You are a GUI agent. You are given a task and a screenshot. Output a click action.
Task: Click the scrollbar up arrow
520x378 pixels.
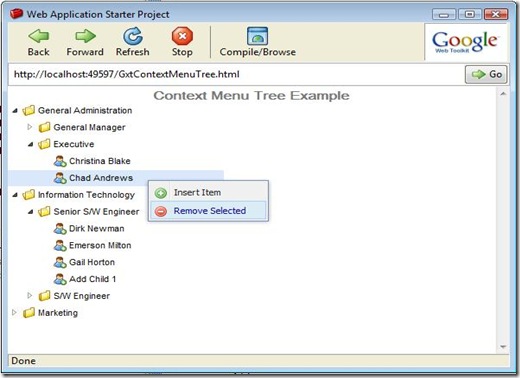point(503,94)
